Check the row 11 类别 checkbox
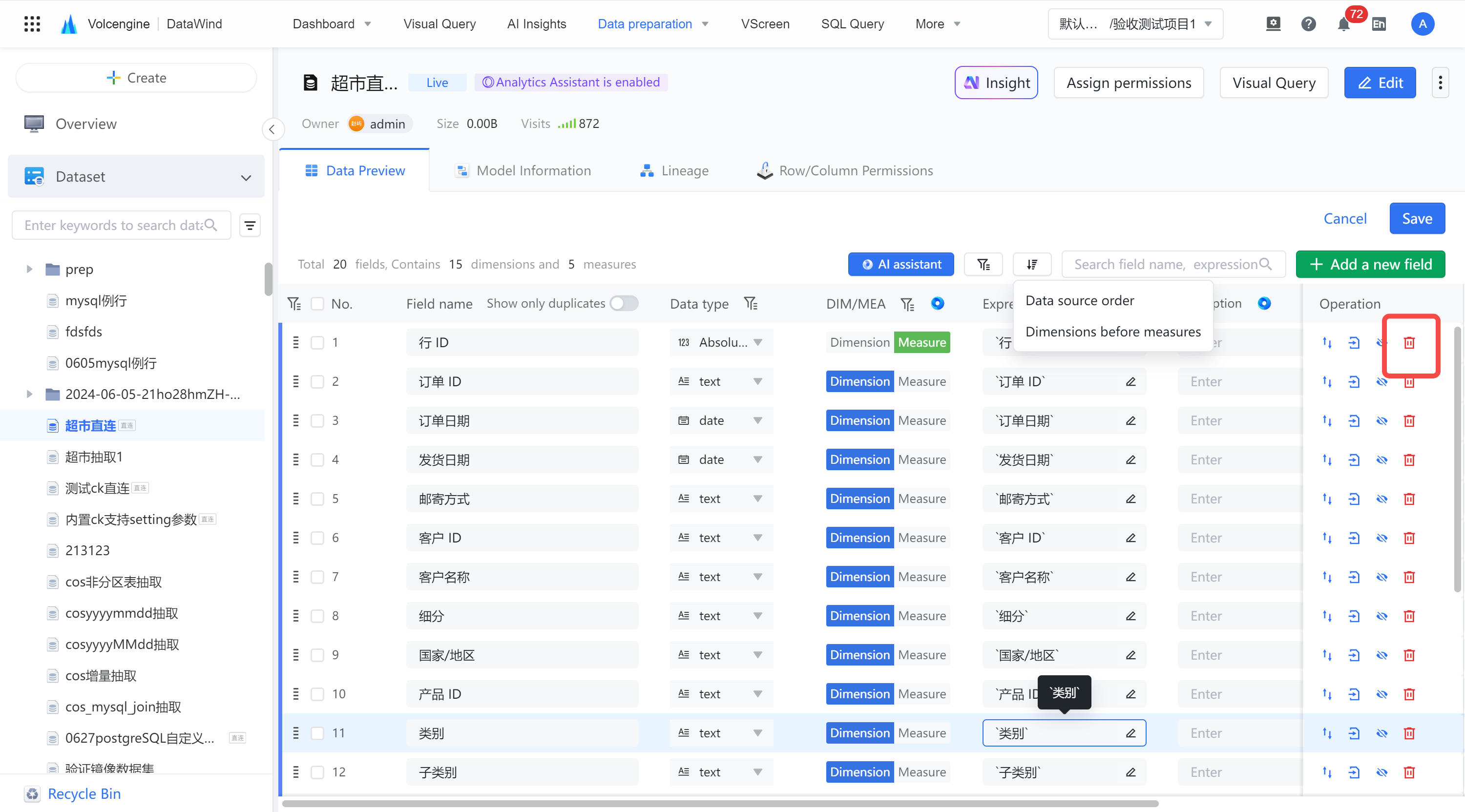1465x812 pixels. pos(317,733)
